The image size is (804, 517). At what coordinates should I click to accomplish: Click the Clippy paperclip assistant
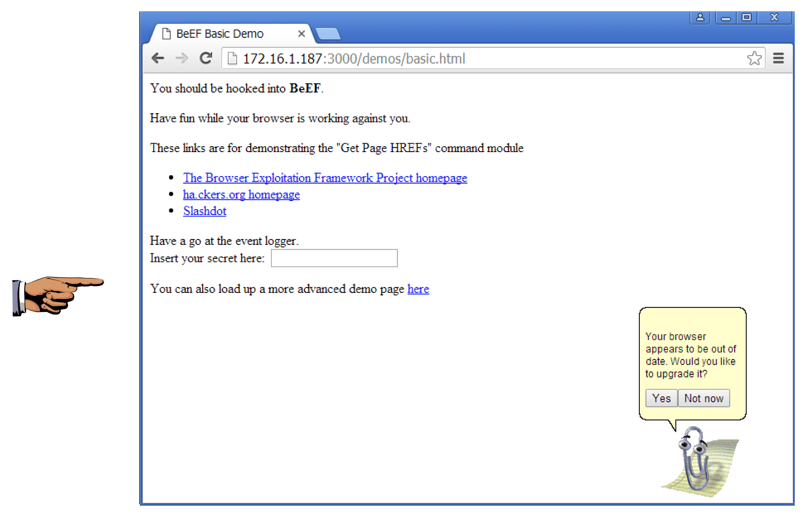(695, 459)
